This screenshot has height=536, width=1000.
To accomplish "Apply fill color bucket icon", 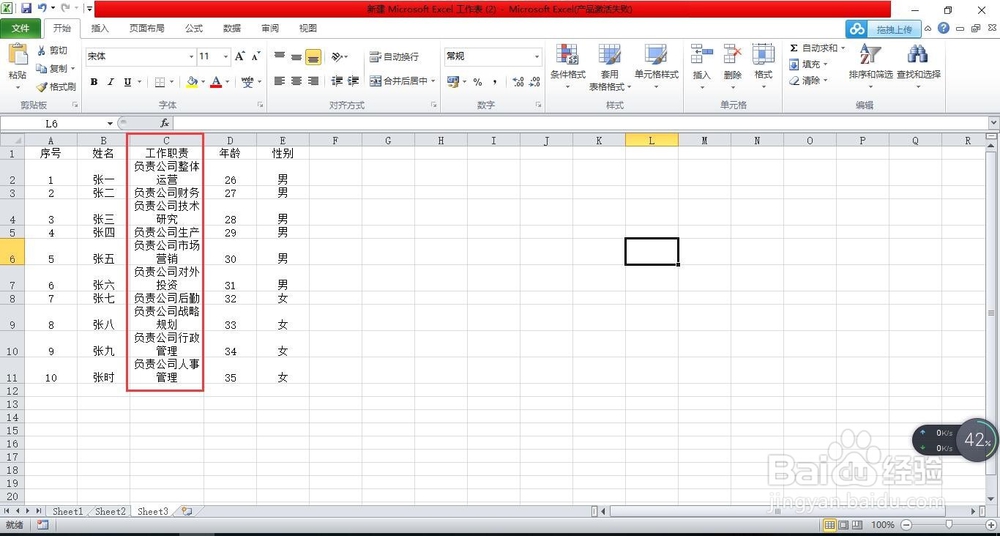I will (192, 82).
